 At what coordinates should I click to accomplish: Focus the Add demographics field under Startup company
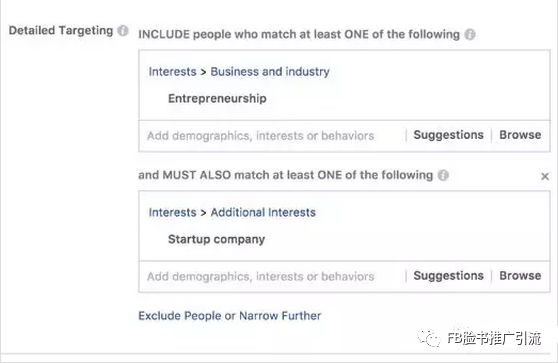[x=272, y=277]
